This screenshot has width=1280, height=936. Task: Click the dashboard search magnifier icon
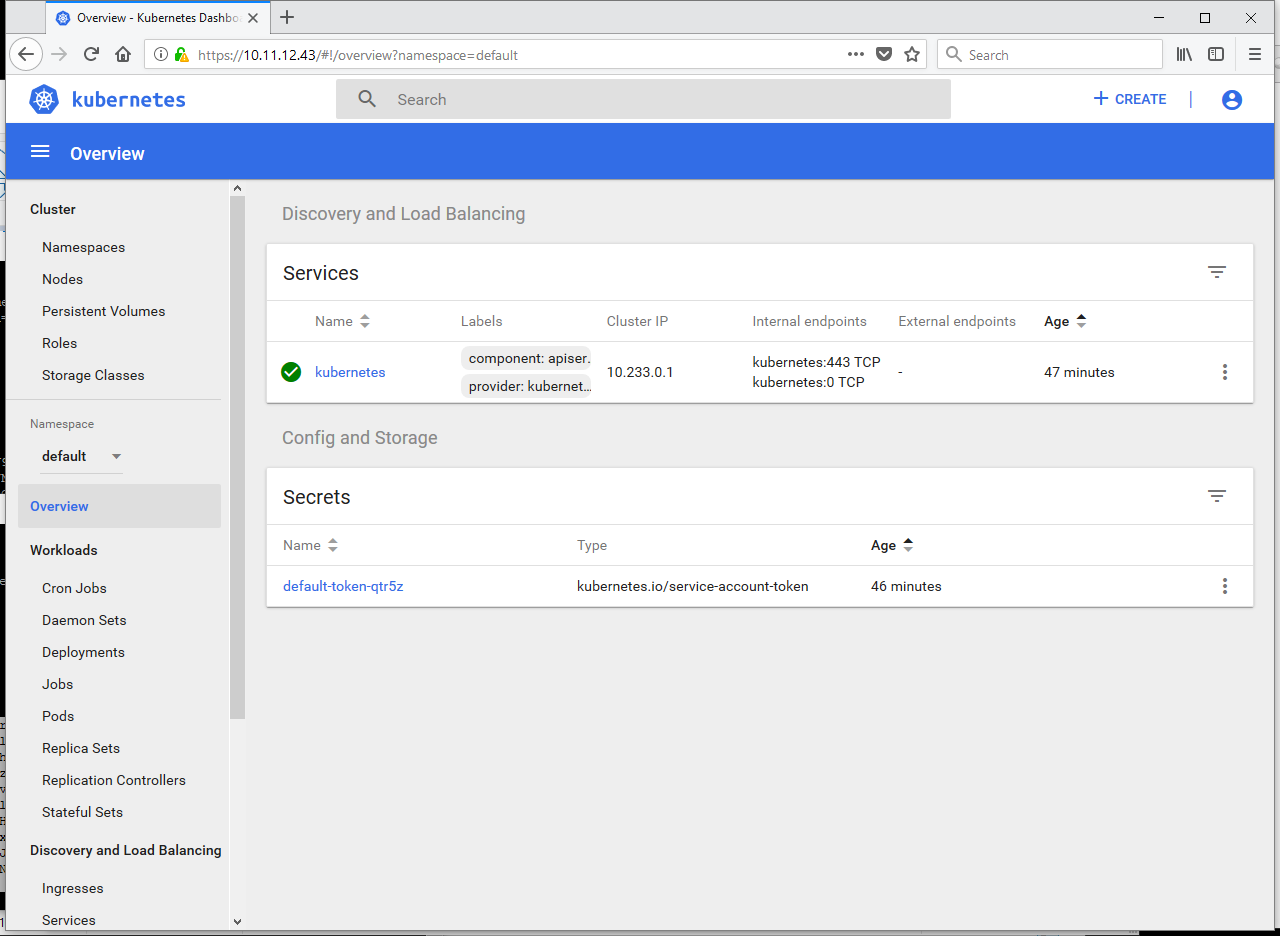(x=367, y=99)
